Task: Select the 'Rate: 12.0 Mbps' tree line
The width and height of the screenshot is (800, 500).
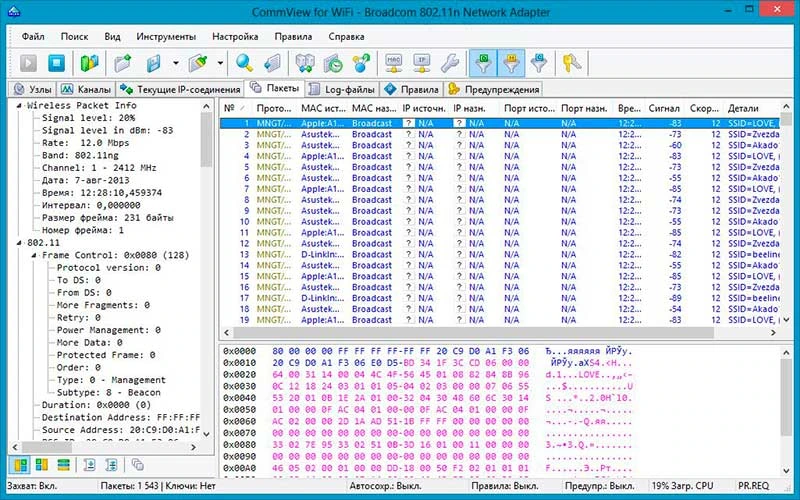Action: click(x=85, y=143)
